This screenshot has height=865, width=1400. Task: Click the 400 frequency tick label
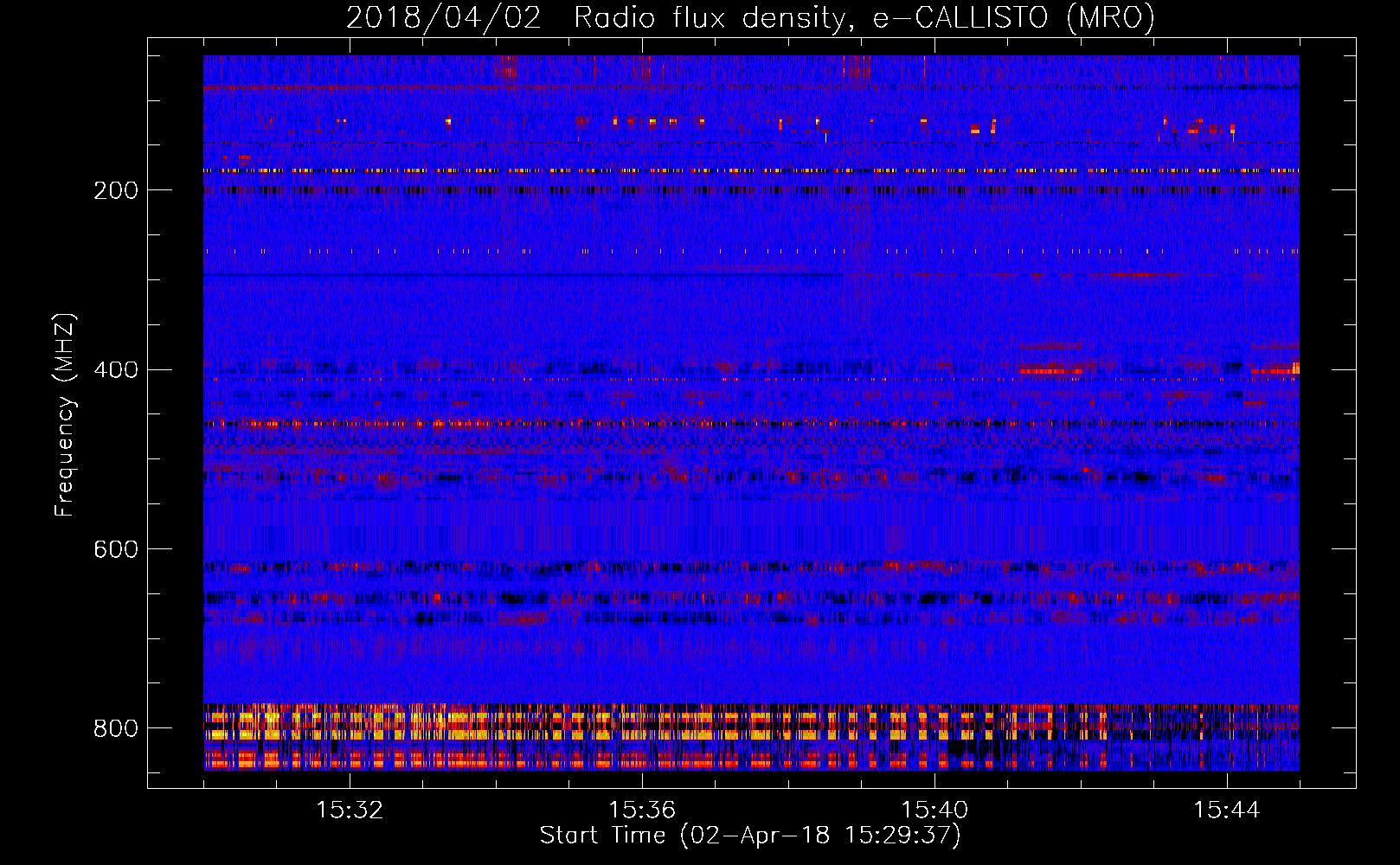click(x=116, y=370)
